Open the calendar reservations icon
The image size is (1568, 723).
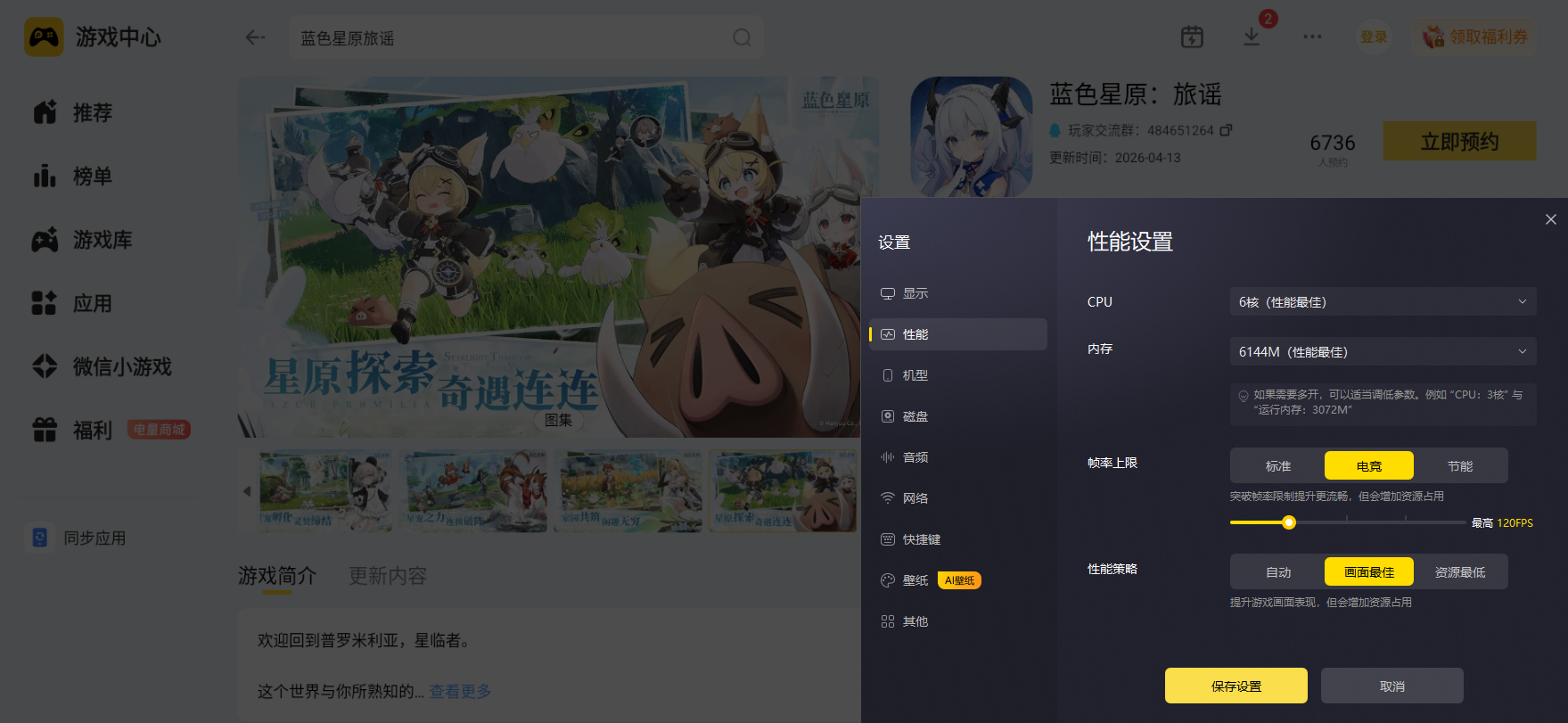[1192, 37]
